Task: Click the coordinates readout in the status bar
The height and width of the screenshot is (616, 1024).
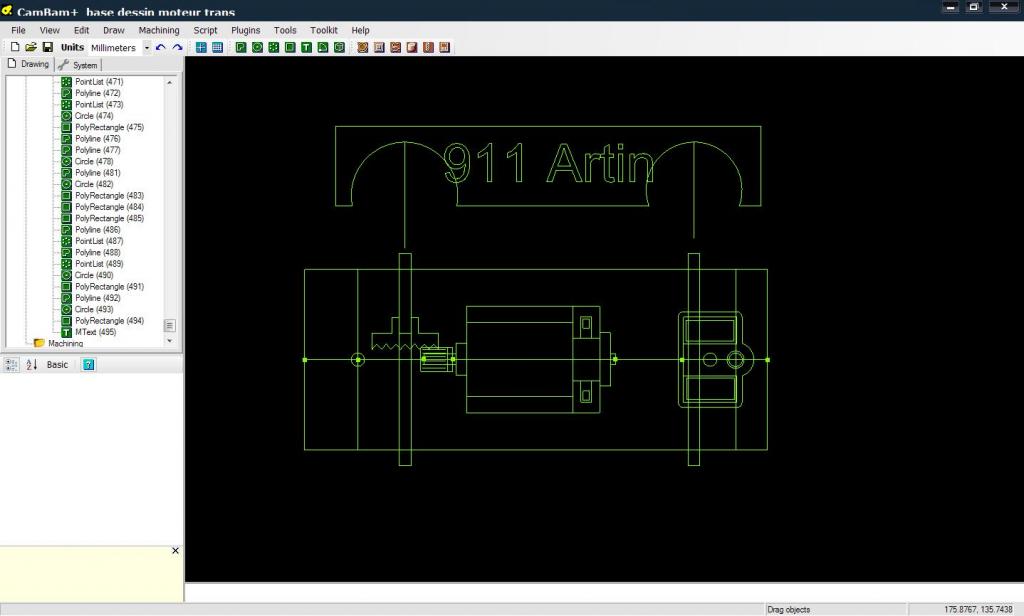Action: coord(978,609)
